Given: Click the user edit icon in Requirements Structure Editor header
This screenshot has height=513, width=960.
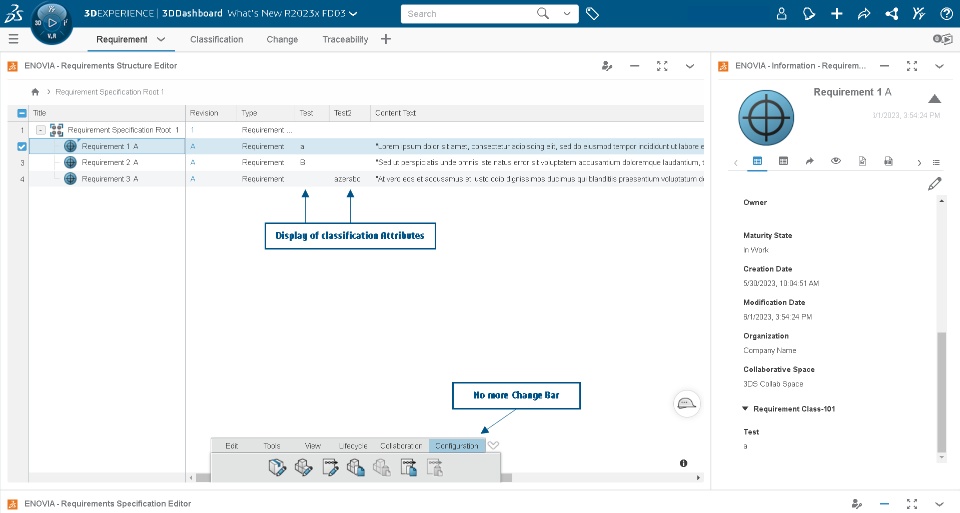Looking at the screenshot, I should (607, 66).
